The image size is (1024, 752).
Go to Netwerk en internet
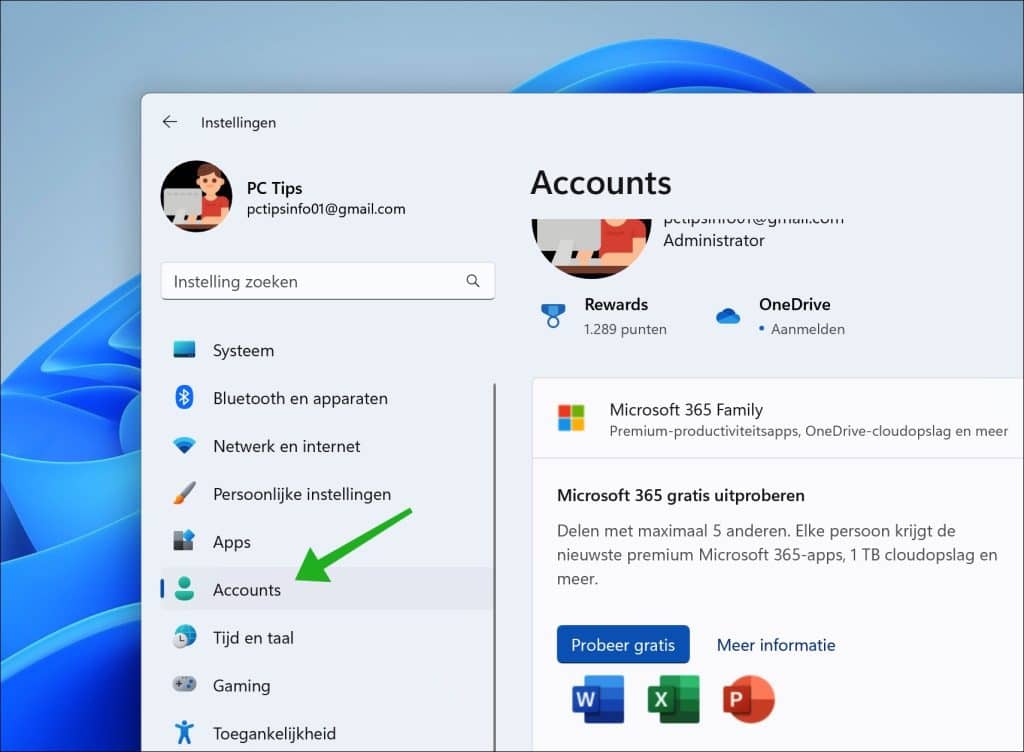(x=327, y=446)
